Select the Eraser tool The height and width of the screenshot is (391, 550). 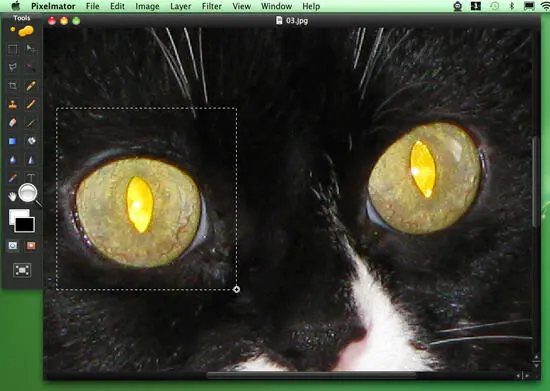(13, 123)
